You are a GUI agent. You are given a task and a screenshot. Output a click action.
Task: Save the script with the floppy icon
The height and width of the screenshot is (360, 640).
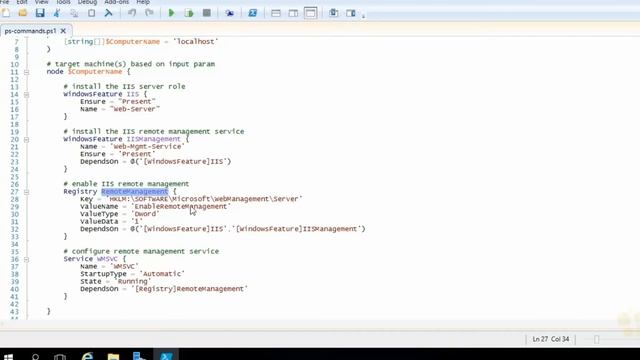point(40,13)
